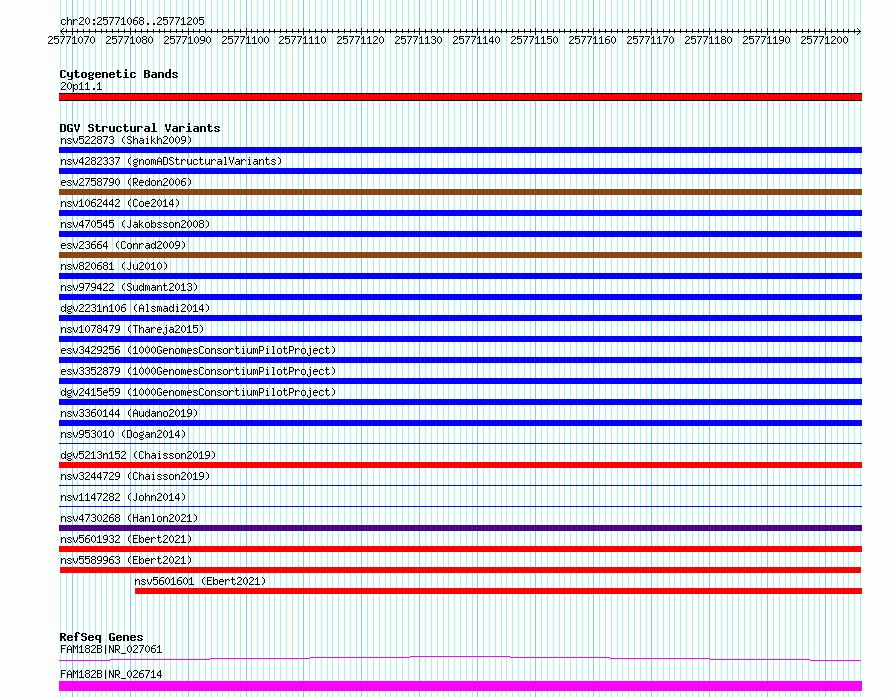890x697 pixels.
Task: Click the brown esv23664 feature bar
Action: coord(460,255)
